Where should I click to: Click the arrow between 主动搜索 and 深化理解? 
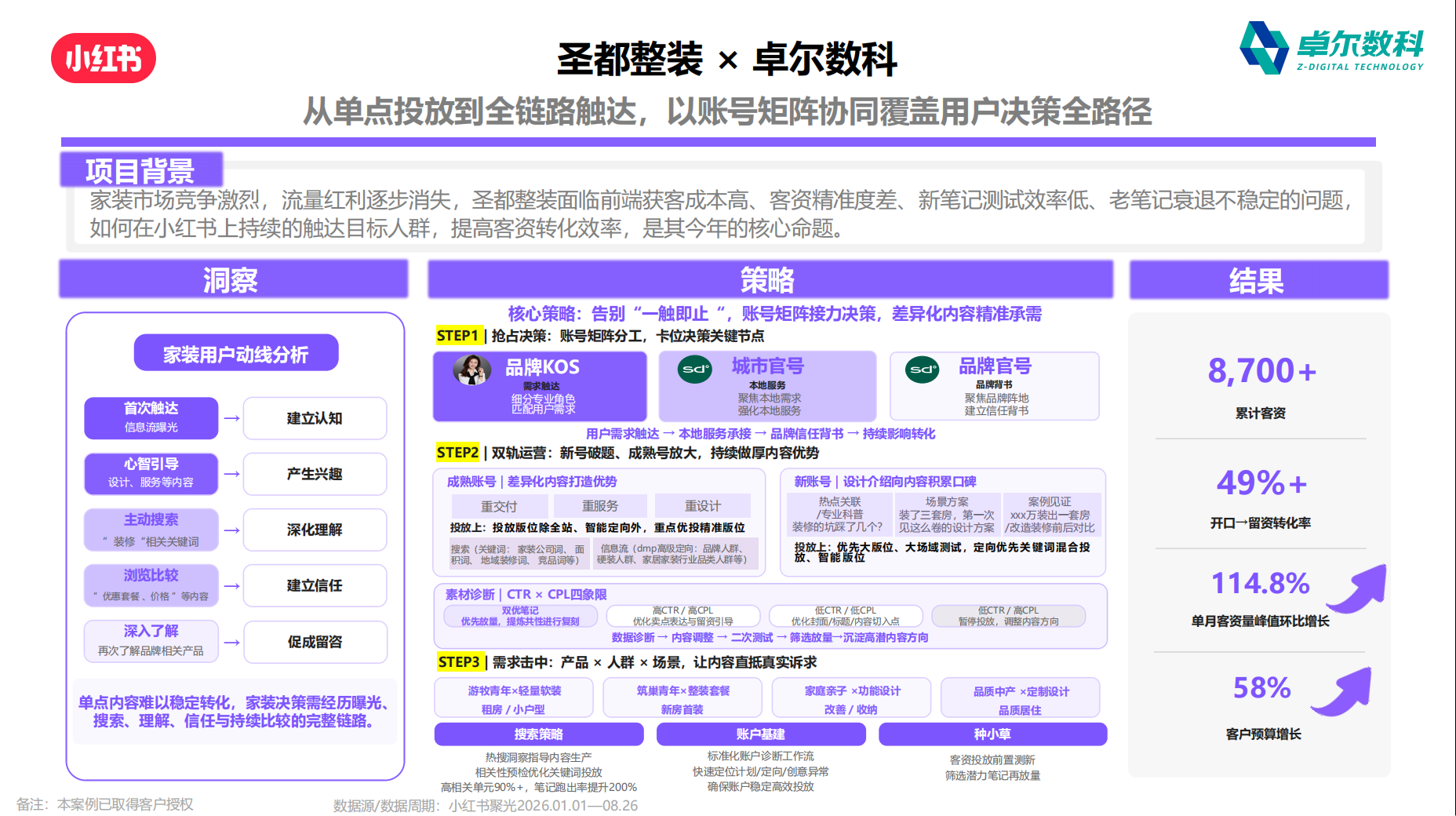231,530
